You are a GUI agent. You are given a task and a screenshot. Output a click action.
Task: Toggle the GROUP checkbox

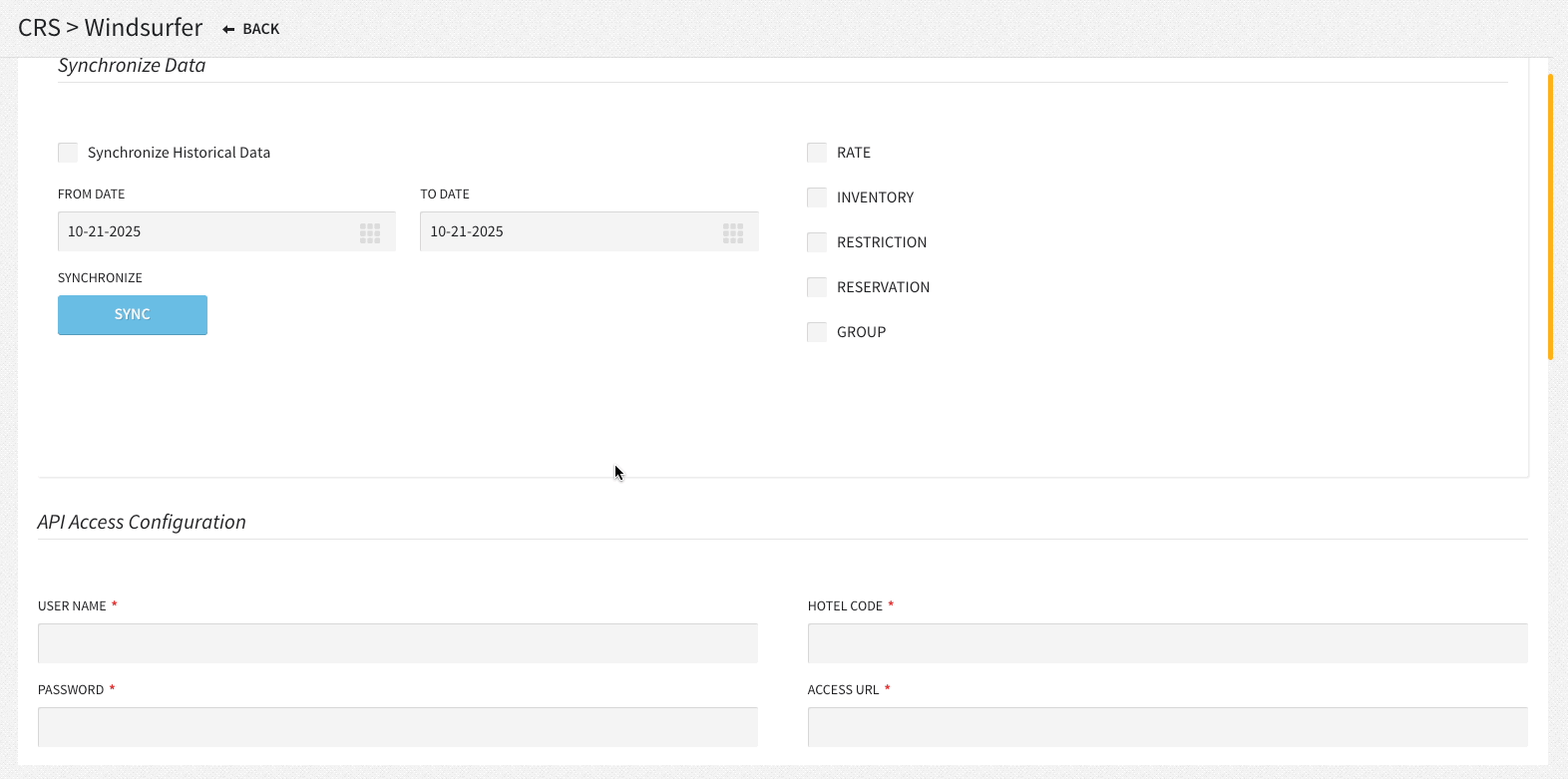[817, 332]
